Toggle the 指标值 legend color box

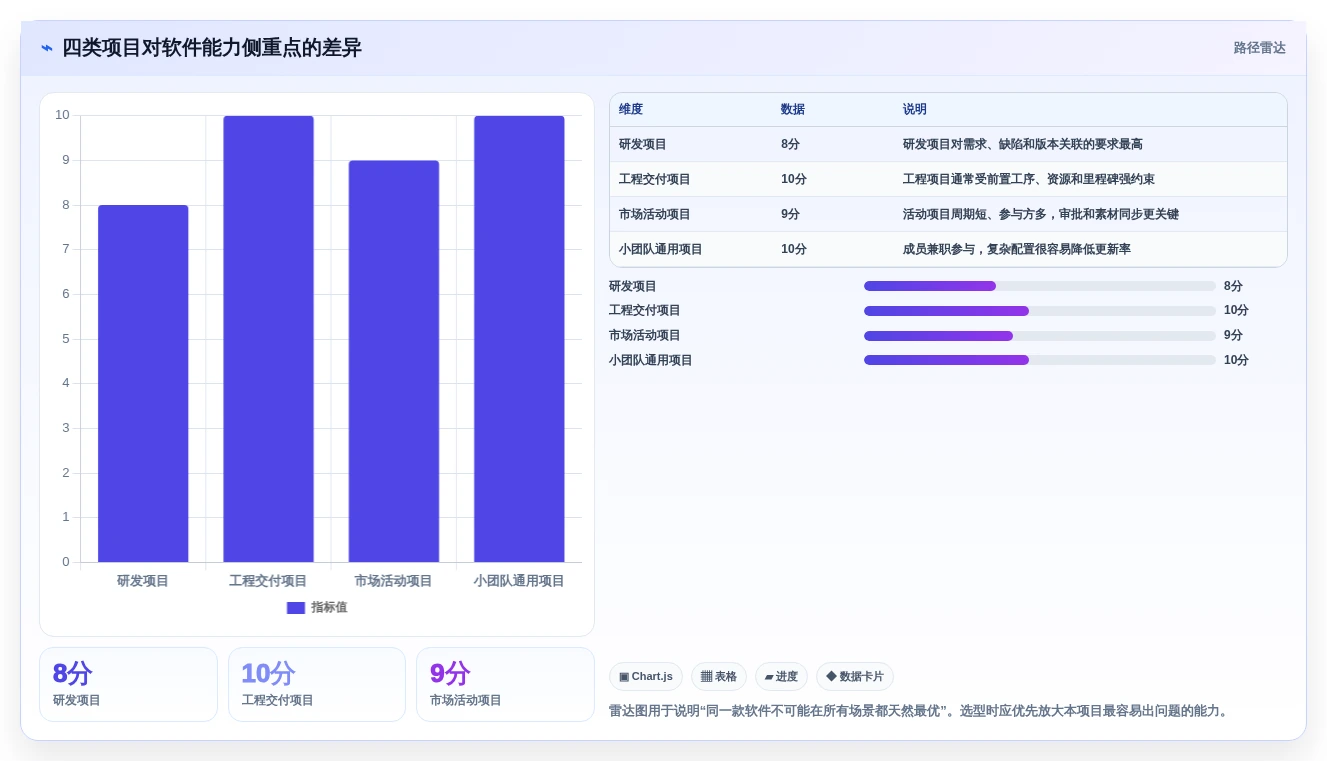click(296, 608)
